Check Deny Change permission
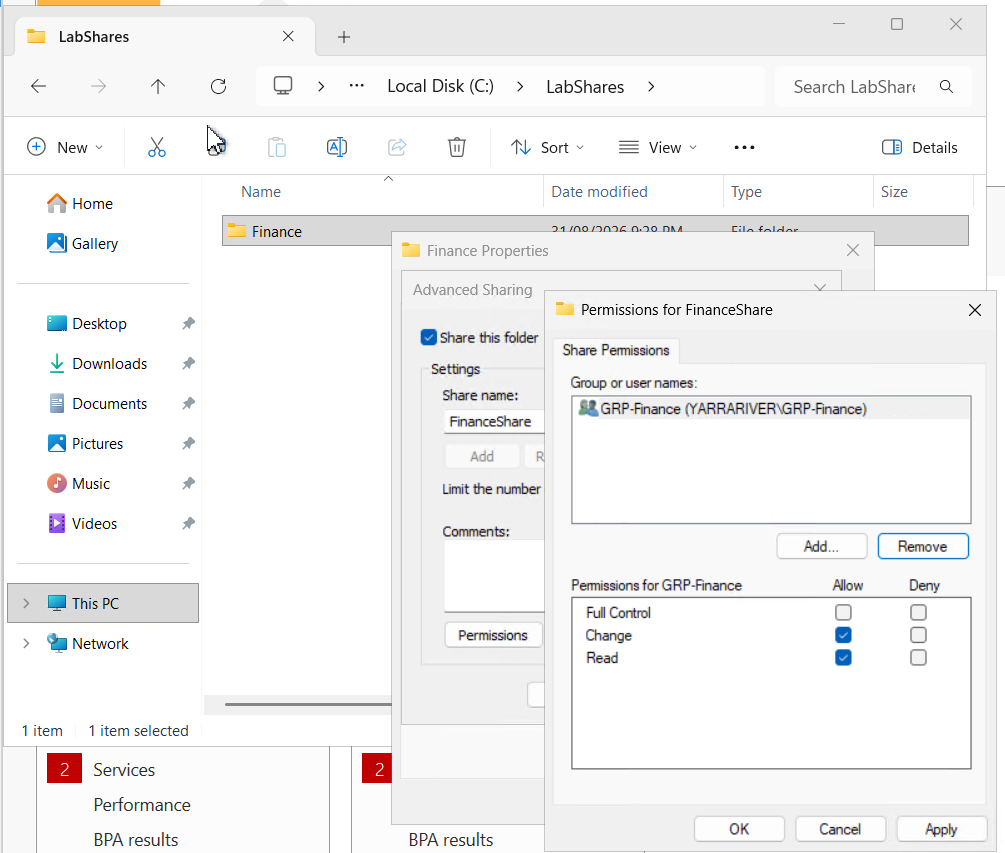1005x853 pixels. 918,635
